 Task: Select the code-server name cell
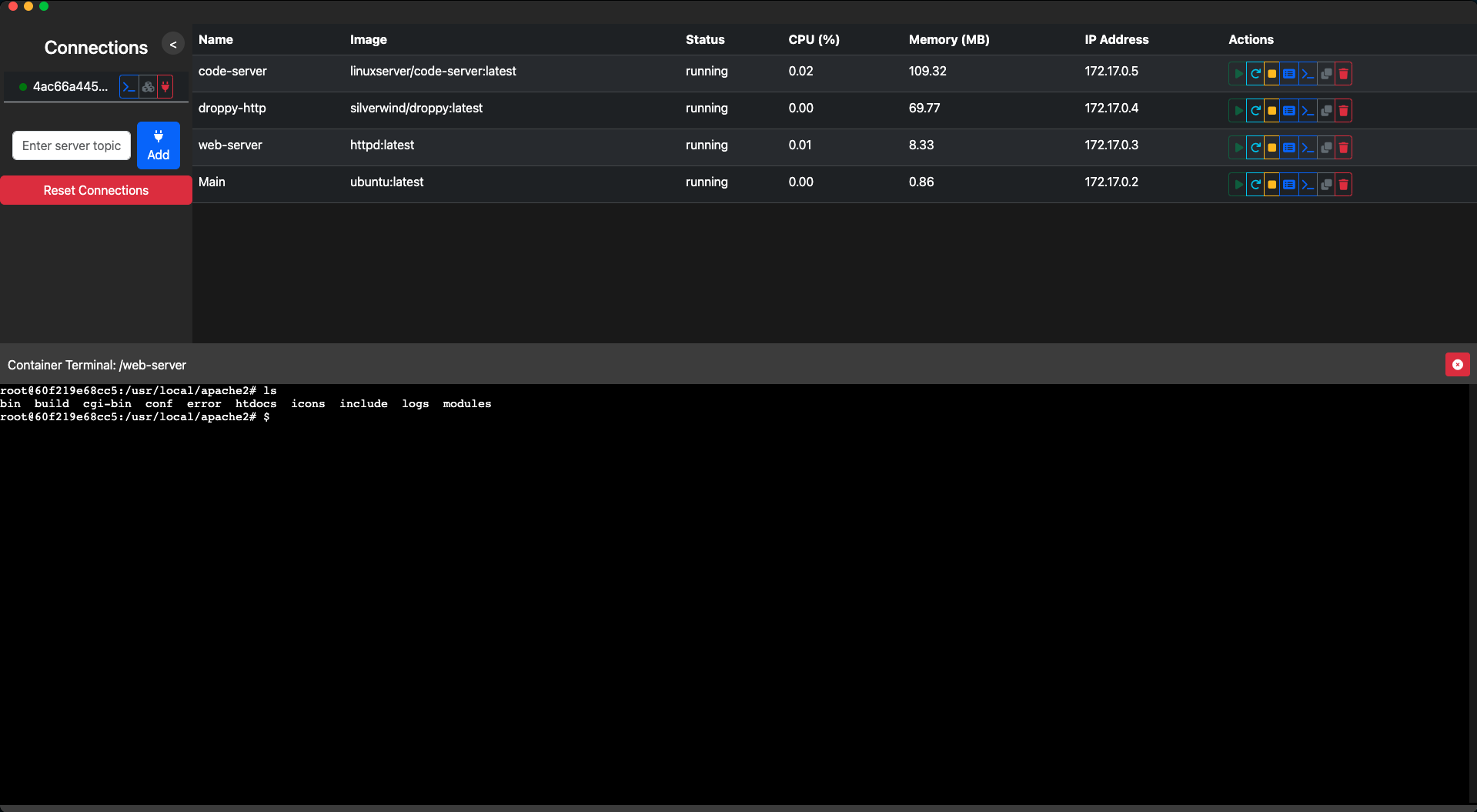(x=232, y=71)
